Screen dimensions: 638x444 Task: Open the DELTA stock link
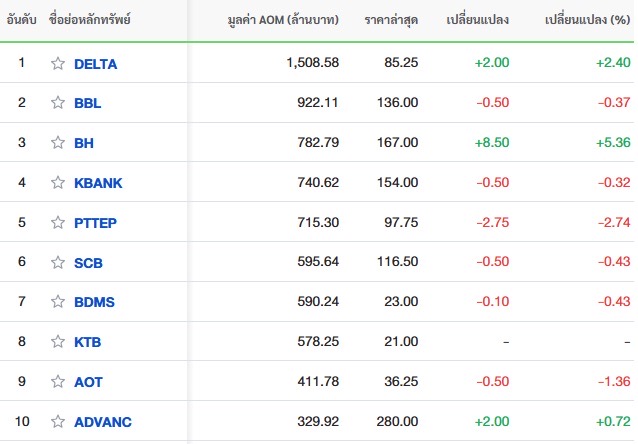point(96,64)
